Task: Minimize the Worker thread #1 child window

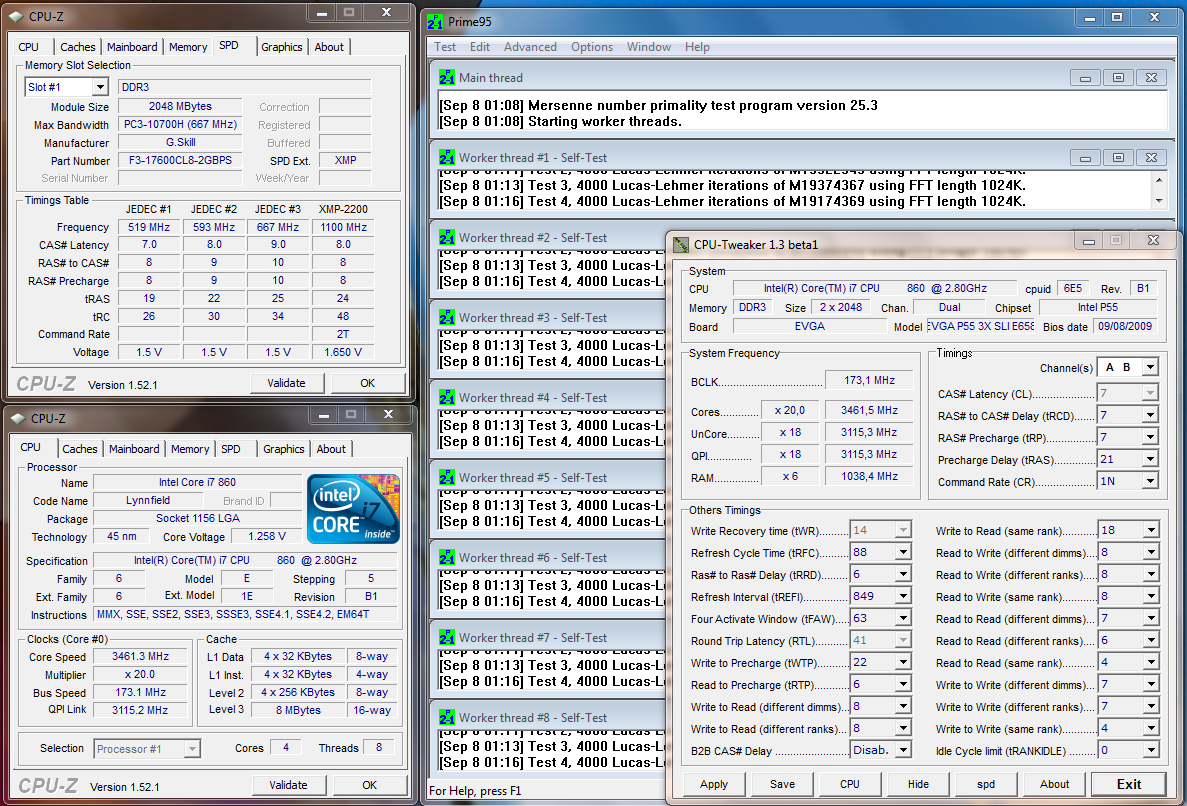Action: click(1085, 157)
